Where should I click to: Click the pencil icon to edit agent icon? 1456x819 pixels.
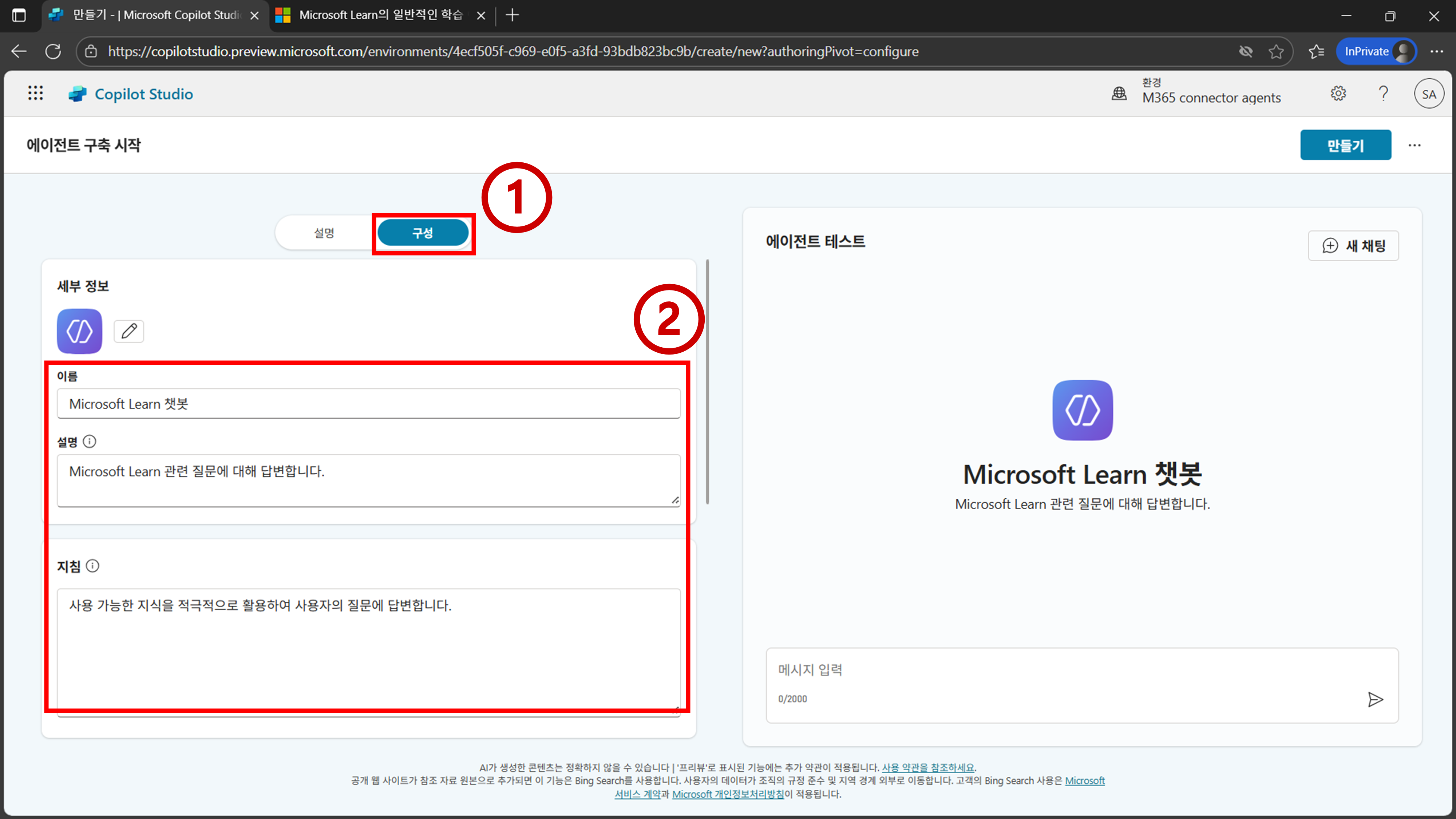pyautogui.click(x=129, y=331)
